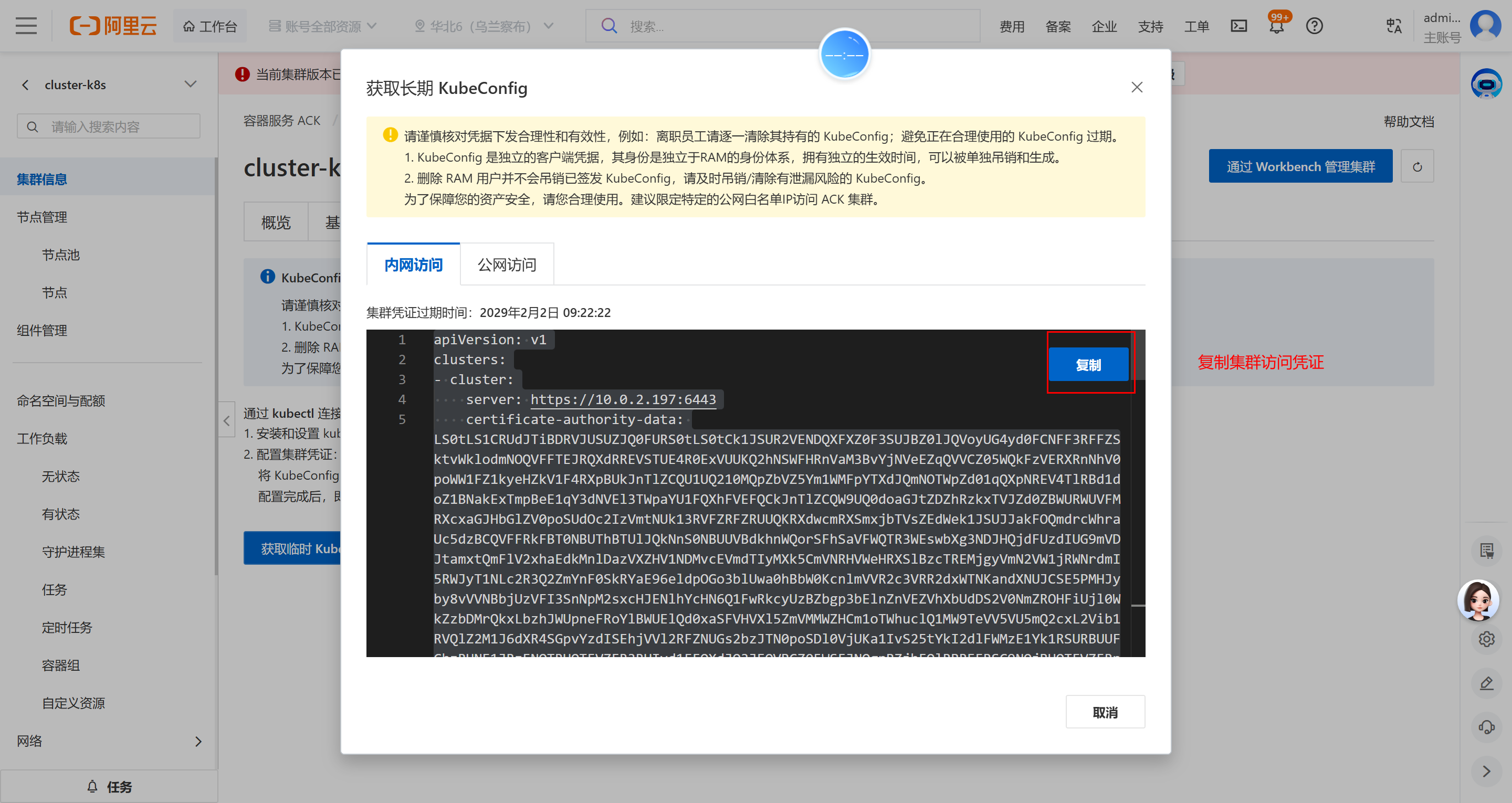Click the floating blue timer bubble

pos(844,55)
